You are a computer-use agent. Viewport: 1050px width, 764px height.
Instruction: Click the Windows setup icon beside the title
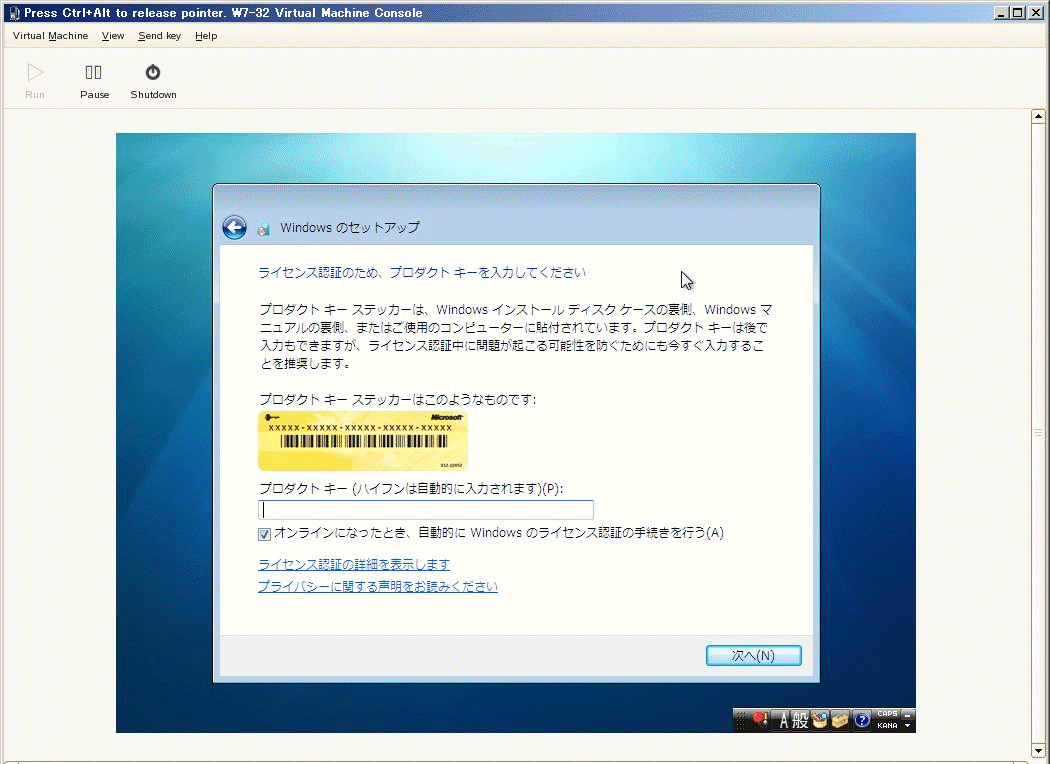[x=264, y=228]
